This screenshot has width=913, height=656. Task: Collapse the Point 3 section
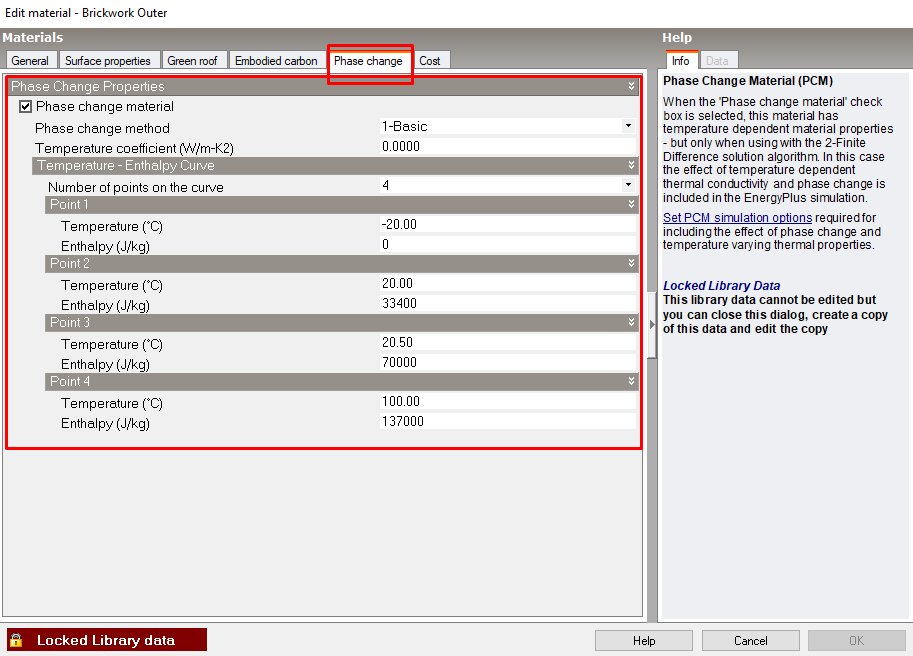point(632,322)
